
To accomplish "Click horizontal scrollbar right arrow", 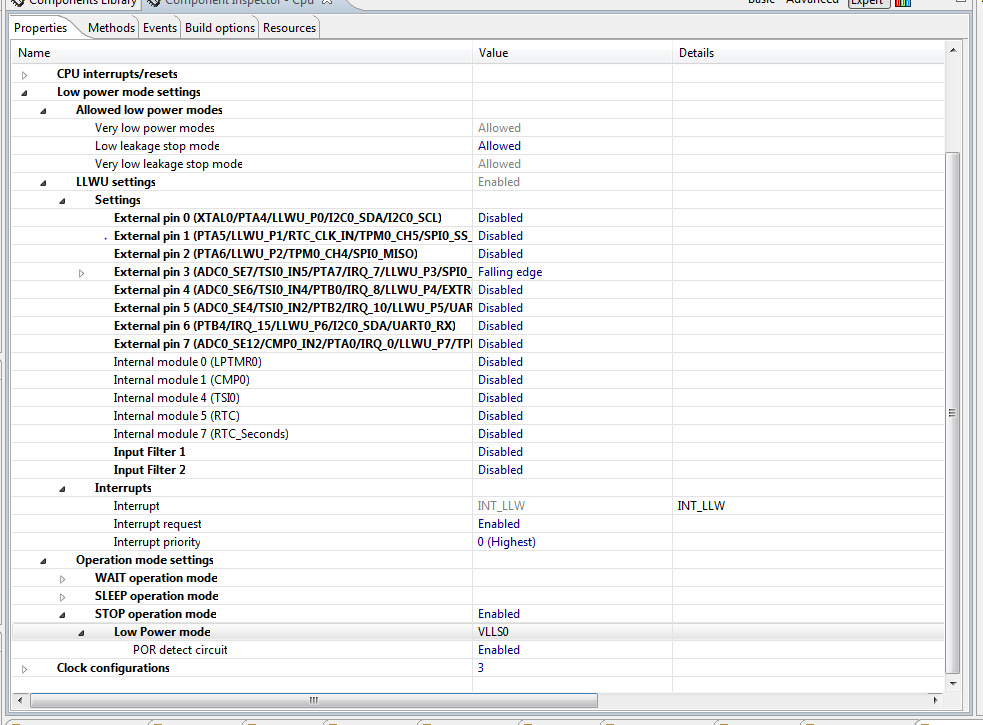I will click(x=936, y=700).
